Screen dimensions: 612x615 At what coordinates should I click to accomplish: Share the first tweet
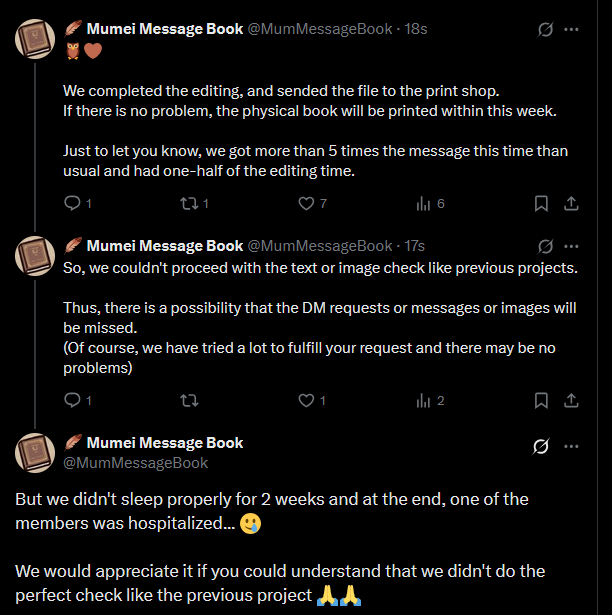(571, 203)
